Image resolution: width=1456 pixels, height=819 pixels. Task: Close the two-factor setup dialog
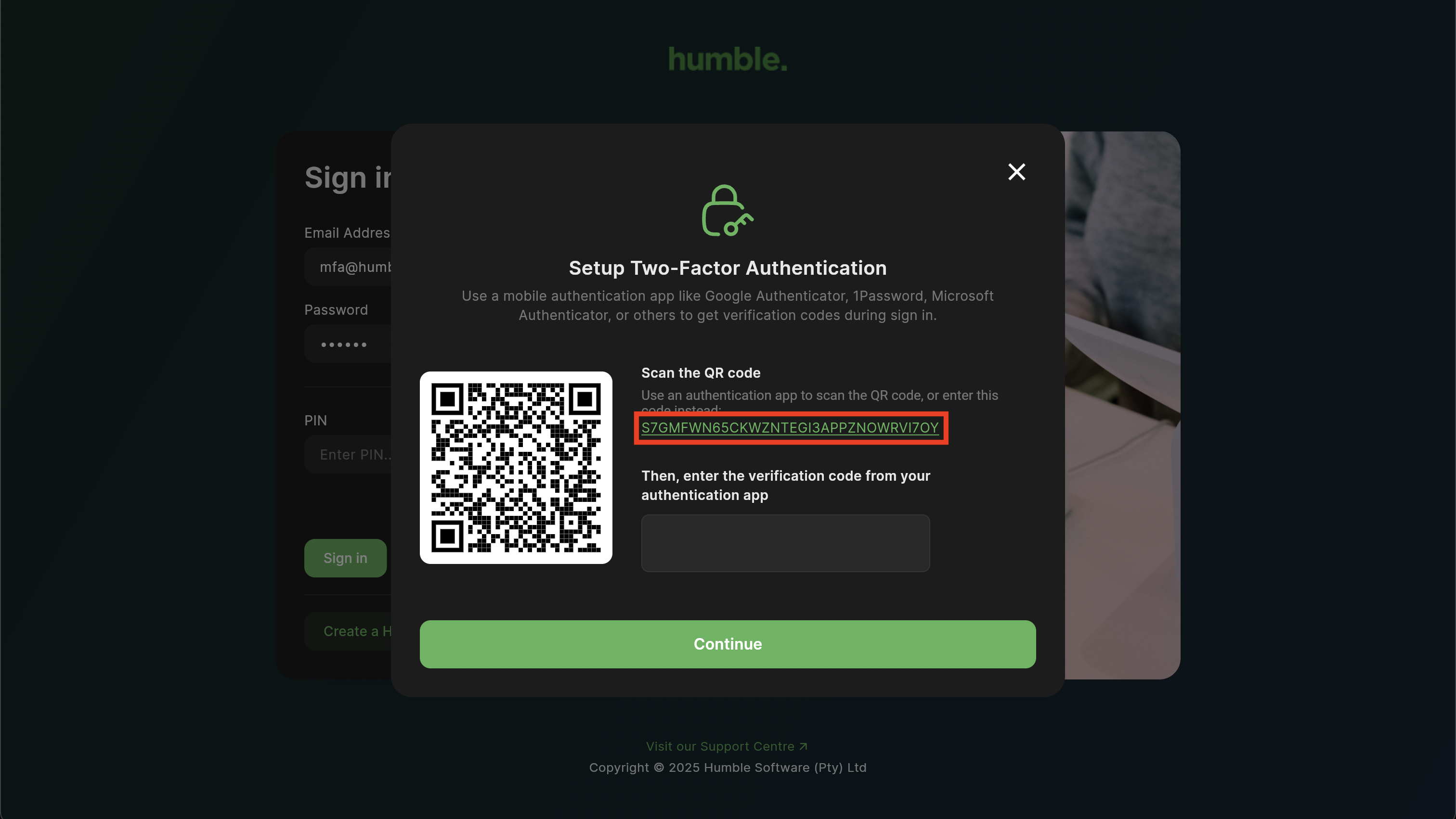tap(1016, 172)
